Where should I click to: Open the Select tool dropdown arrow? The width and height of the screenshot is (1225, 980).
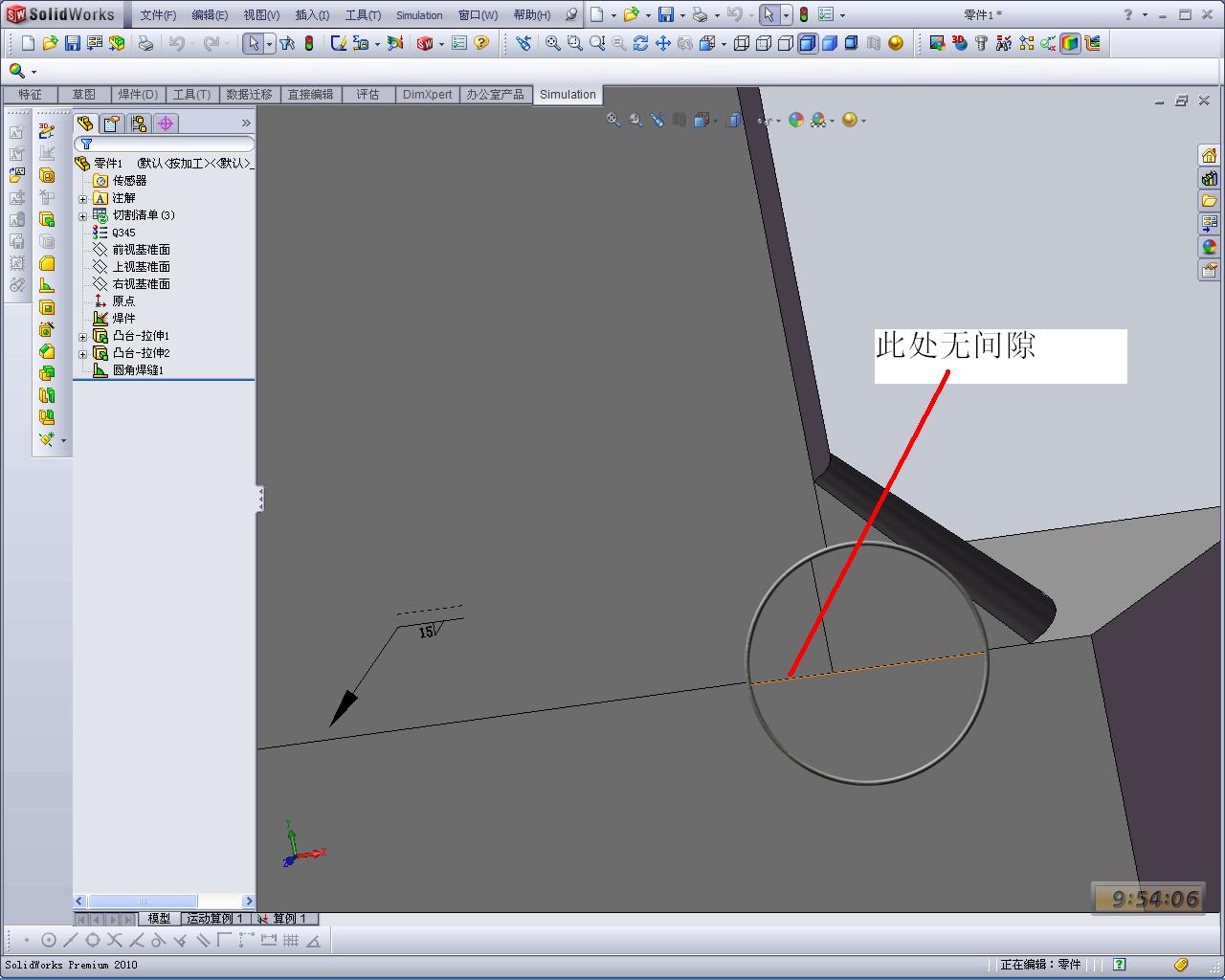(x=269, y=43)
